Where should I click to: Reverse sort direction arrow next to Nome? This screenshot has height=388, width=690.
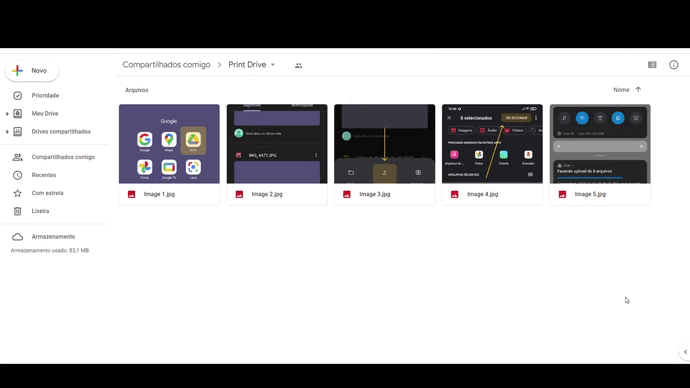pos(638,89)
